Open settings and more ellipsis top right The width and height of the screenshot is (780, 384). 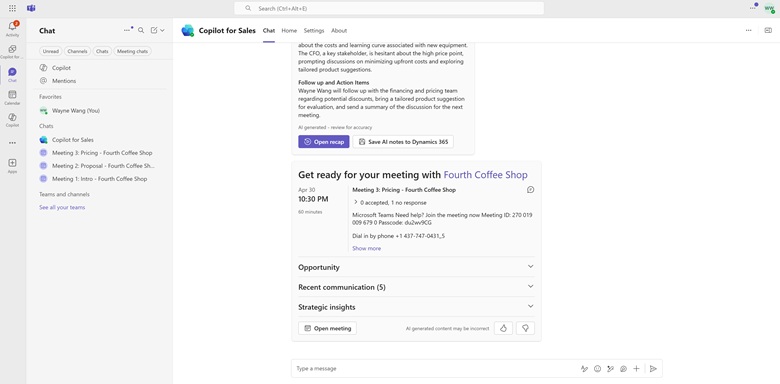point(753,8)
